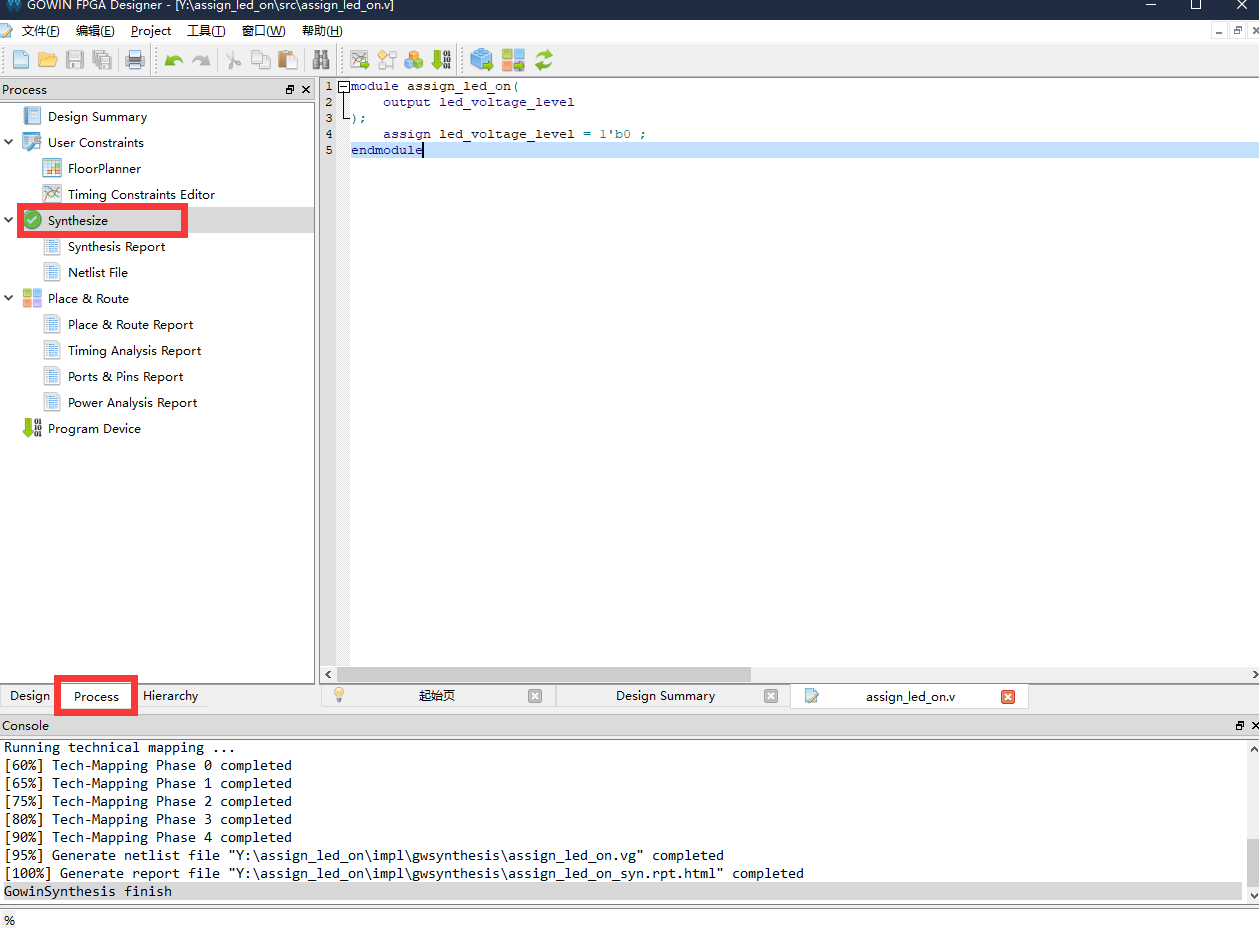Viewport: 1259px width, 928px height.
Task: Collapse the User Constraints tree node
Action: point(9,142)
